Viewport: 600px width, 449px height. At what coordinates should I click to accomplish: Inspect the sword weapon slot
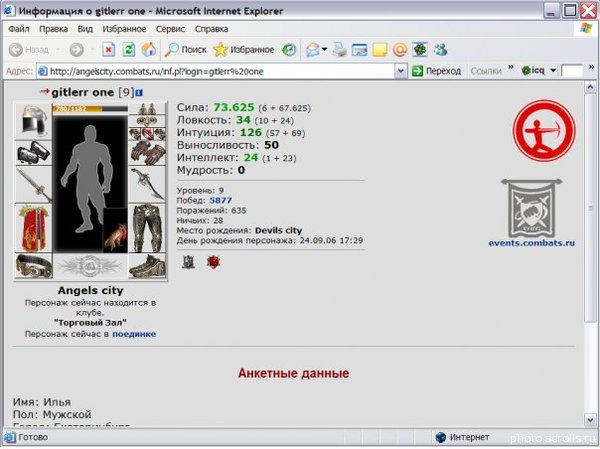[x=34, y=184]
